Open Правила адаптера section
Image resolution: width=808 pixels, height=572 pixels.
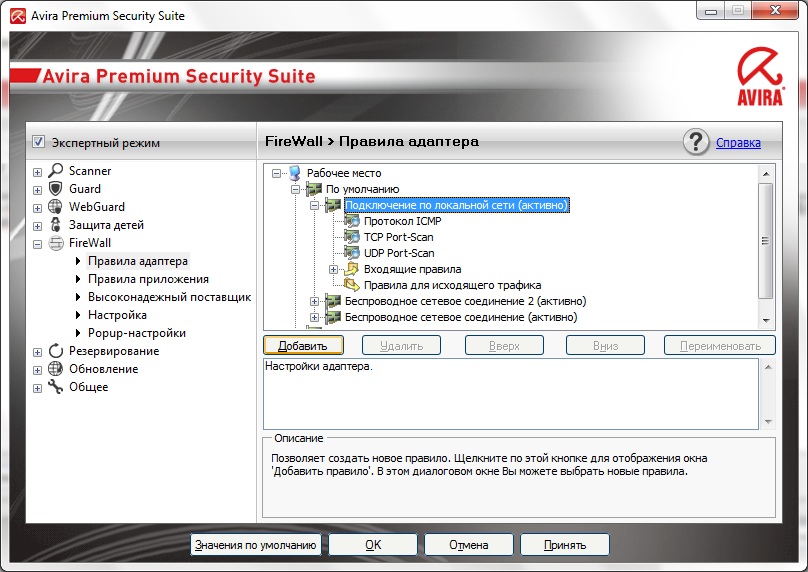138,261
